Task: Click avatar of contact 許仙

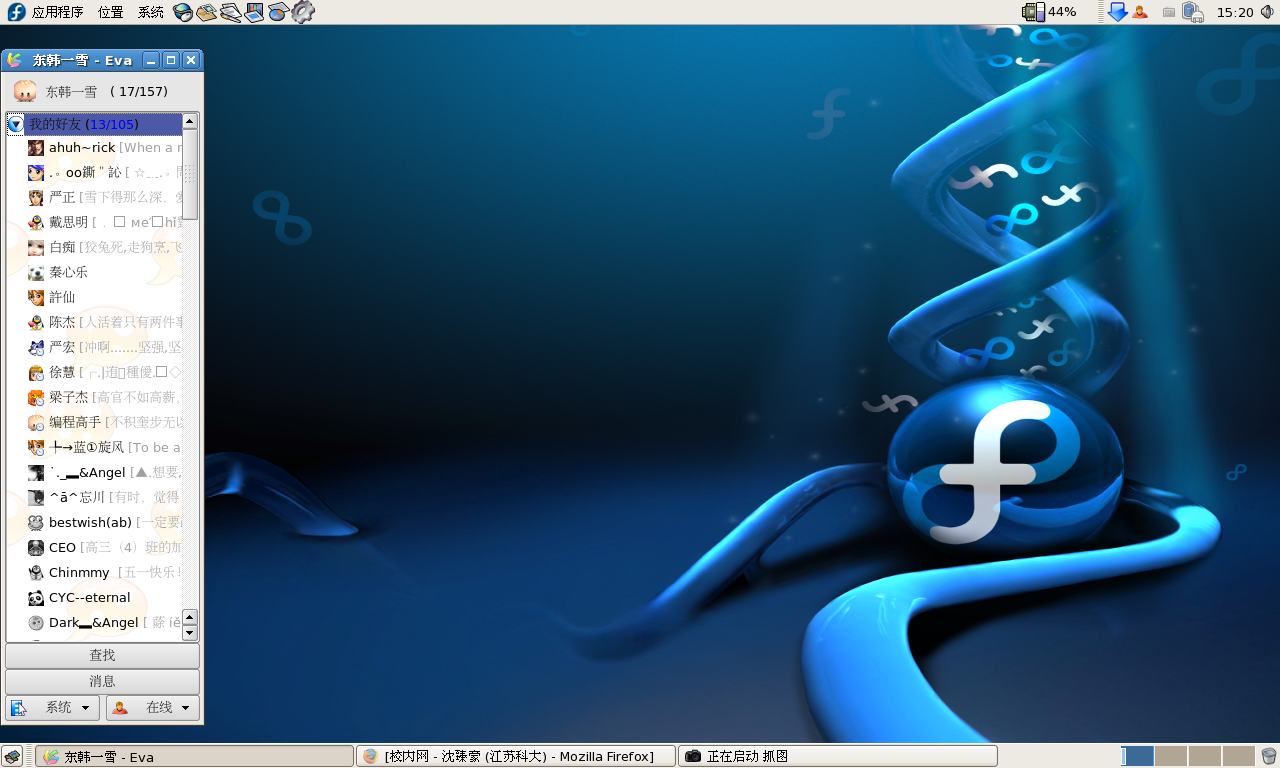Action: click(36, 298)
